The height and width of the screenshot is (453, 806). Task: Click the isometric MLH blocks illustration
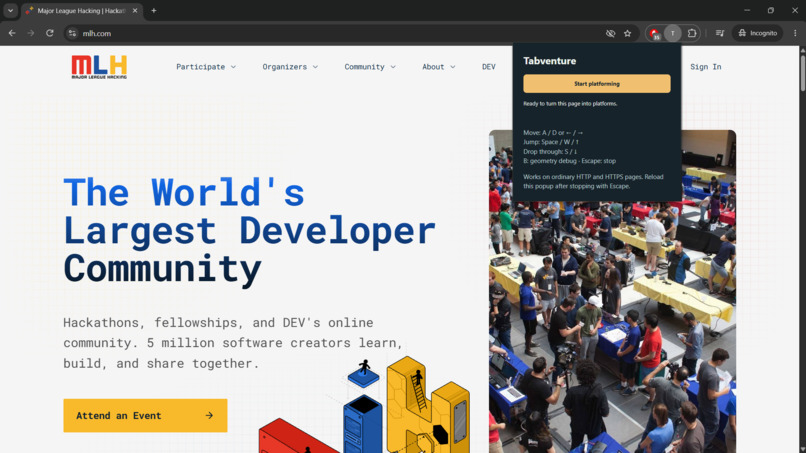364,405
